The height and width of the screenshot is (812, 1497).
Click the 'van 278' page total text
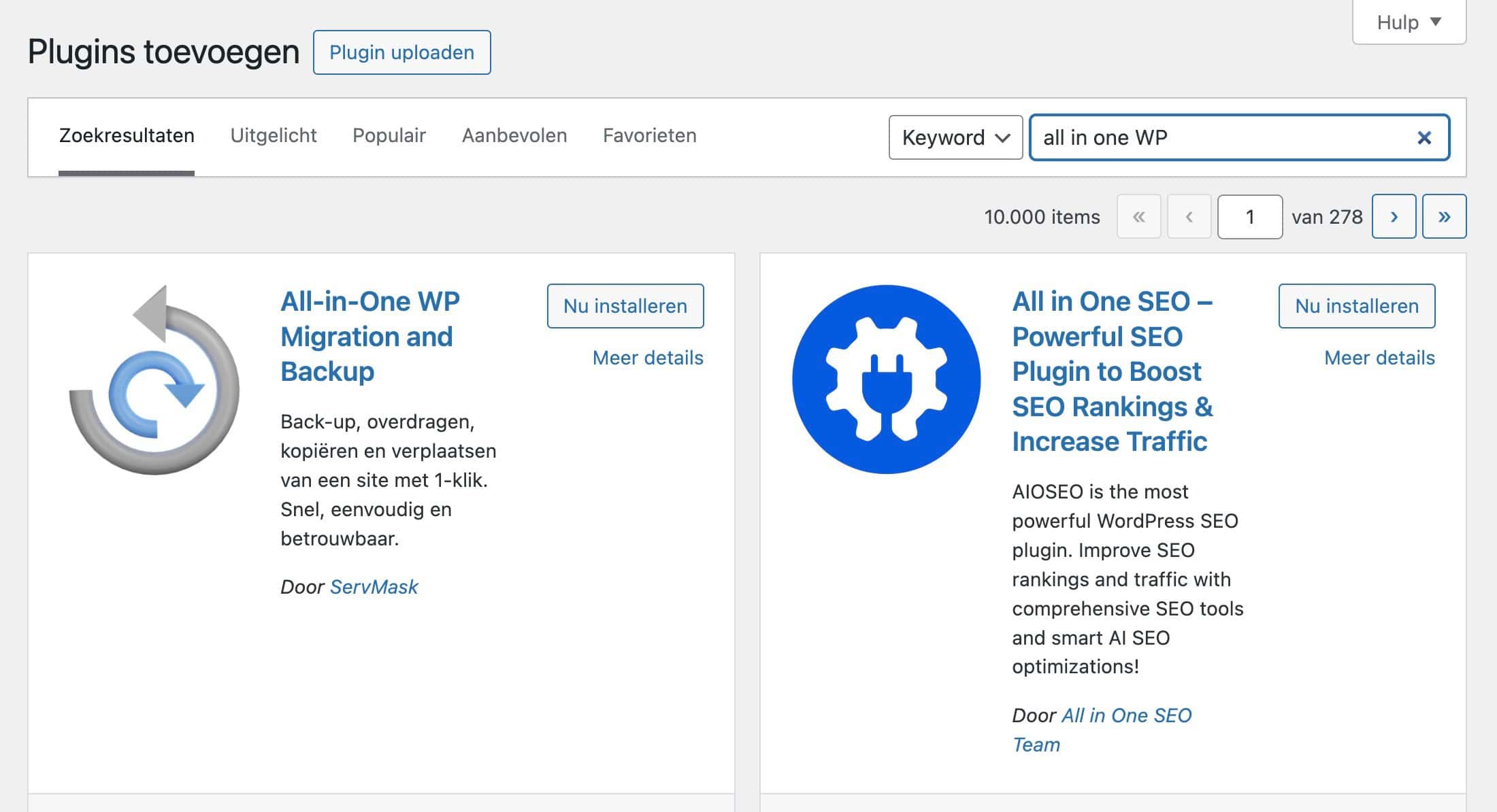[1327, 217]
